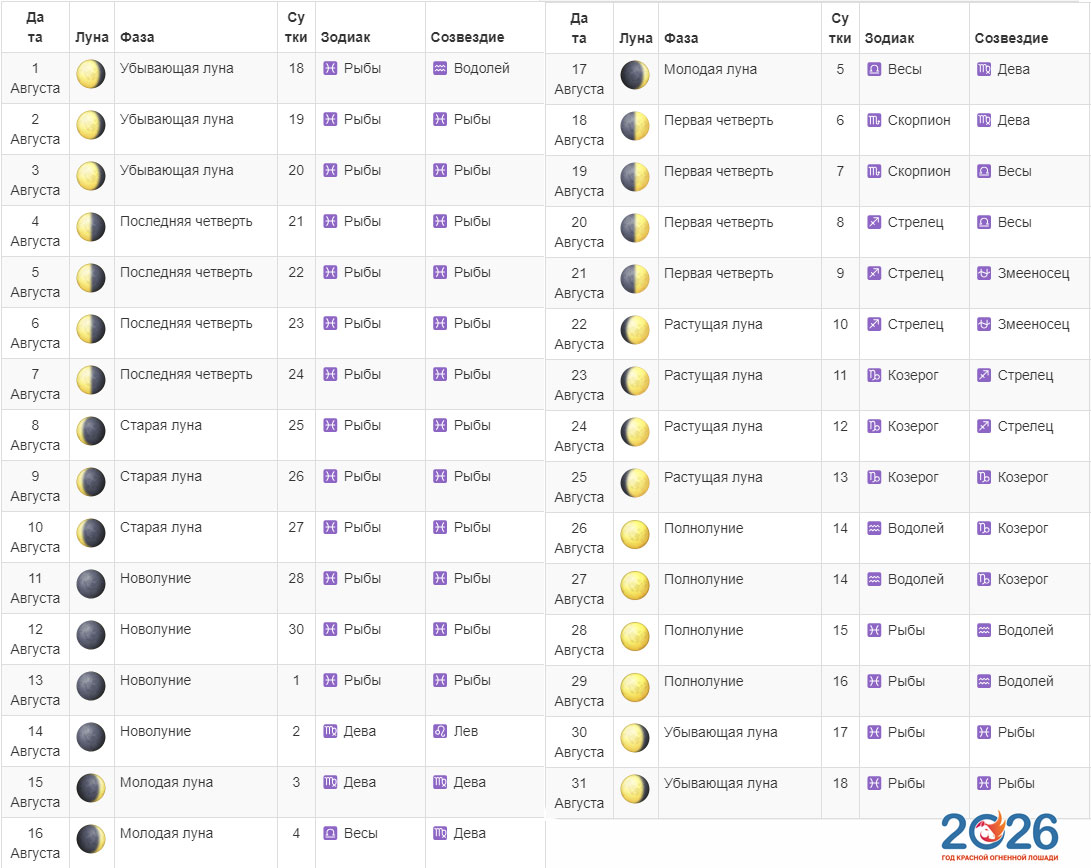The width and height of the screenshot is (1091, 868).
Task: Click the Стрелец zodiac text for 20 Августа
Action: (915, 222)
